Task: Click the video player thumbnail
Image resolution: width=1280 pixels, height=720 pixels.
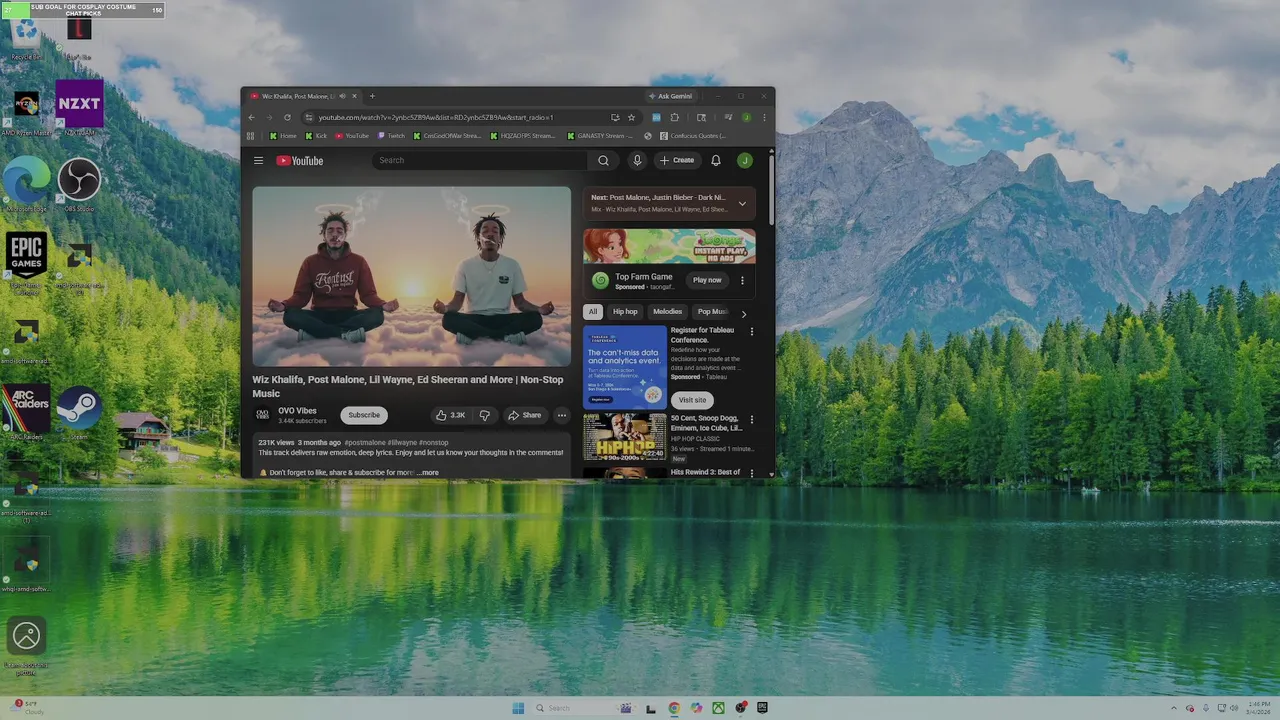Action: [411, 276]
